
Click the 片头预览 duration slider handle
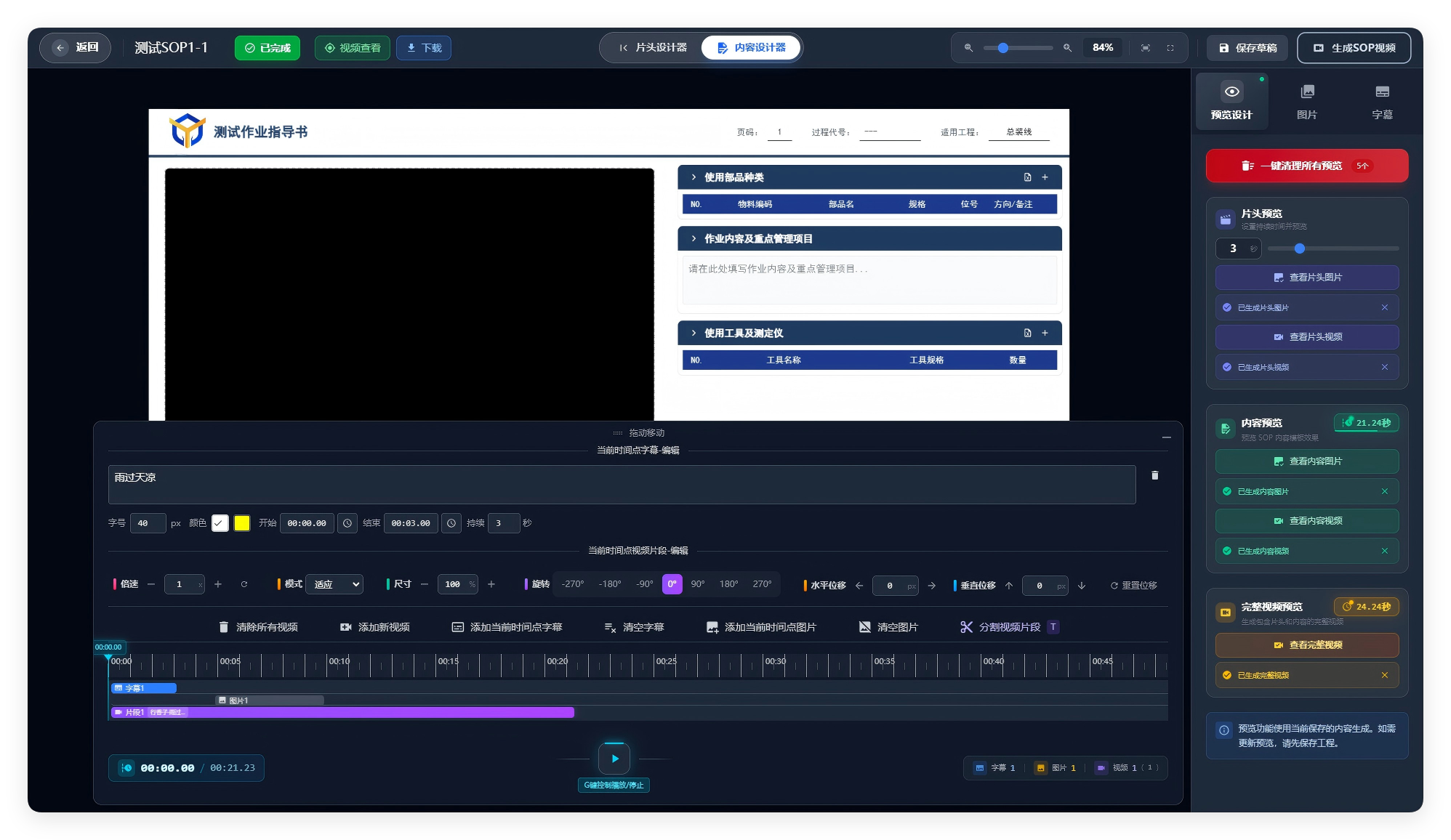coord(1300,249)
